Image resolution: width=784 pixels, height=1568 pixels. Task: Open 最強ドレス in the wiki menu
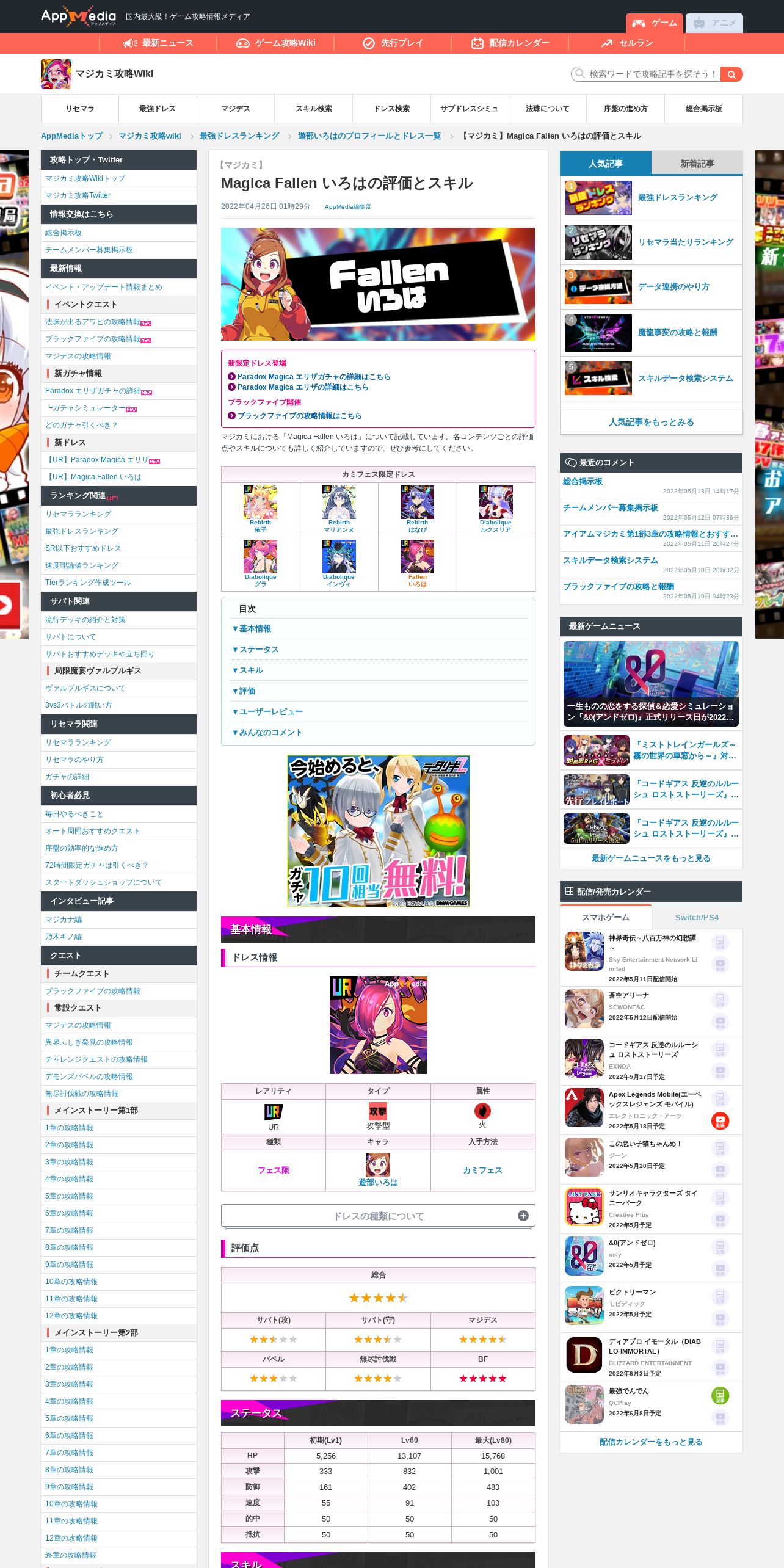pos(158,109)
